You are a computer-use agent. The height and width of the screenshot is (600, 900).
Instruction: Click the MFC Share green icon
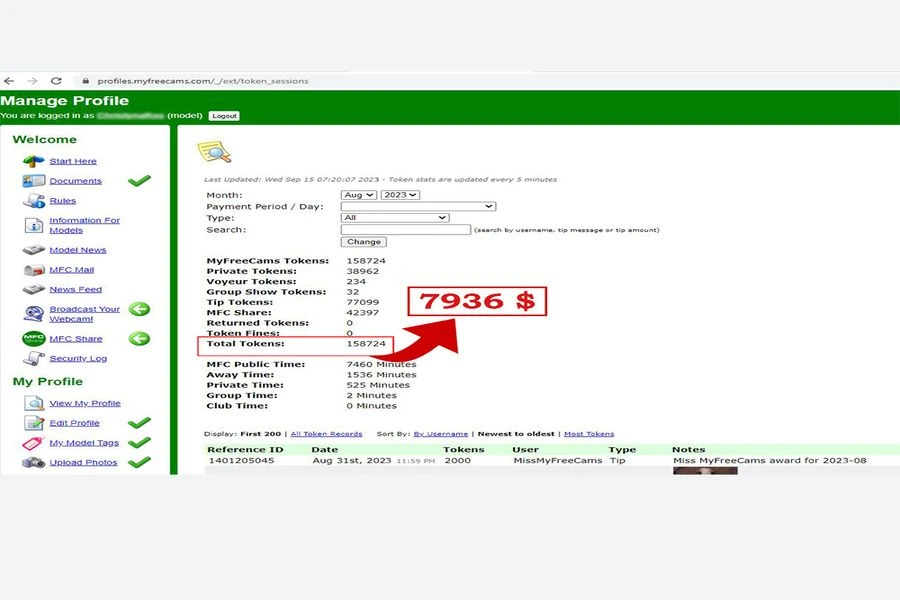[34, 339]
